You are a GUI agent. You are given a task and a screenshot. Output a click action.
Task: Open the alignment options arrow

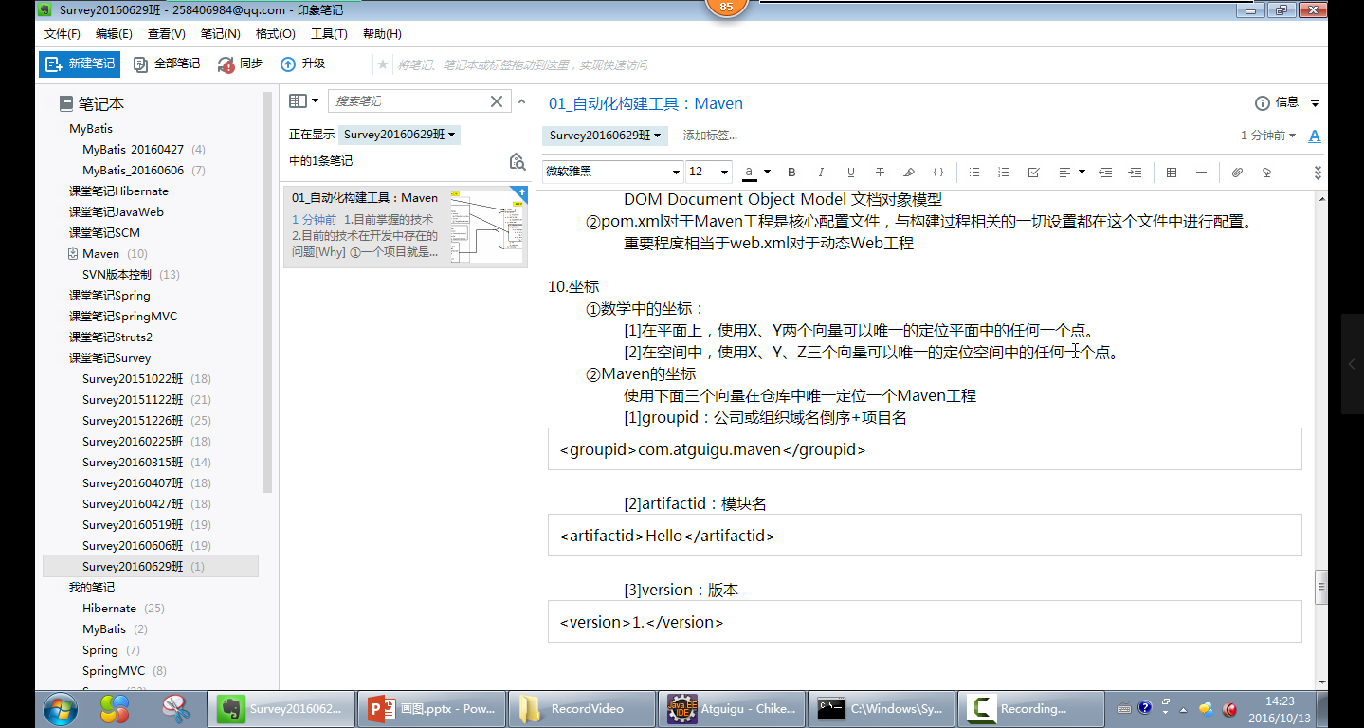[x=1082, y=172]
